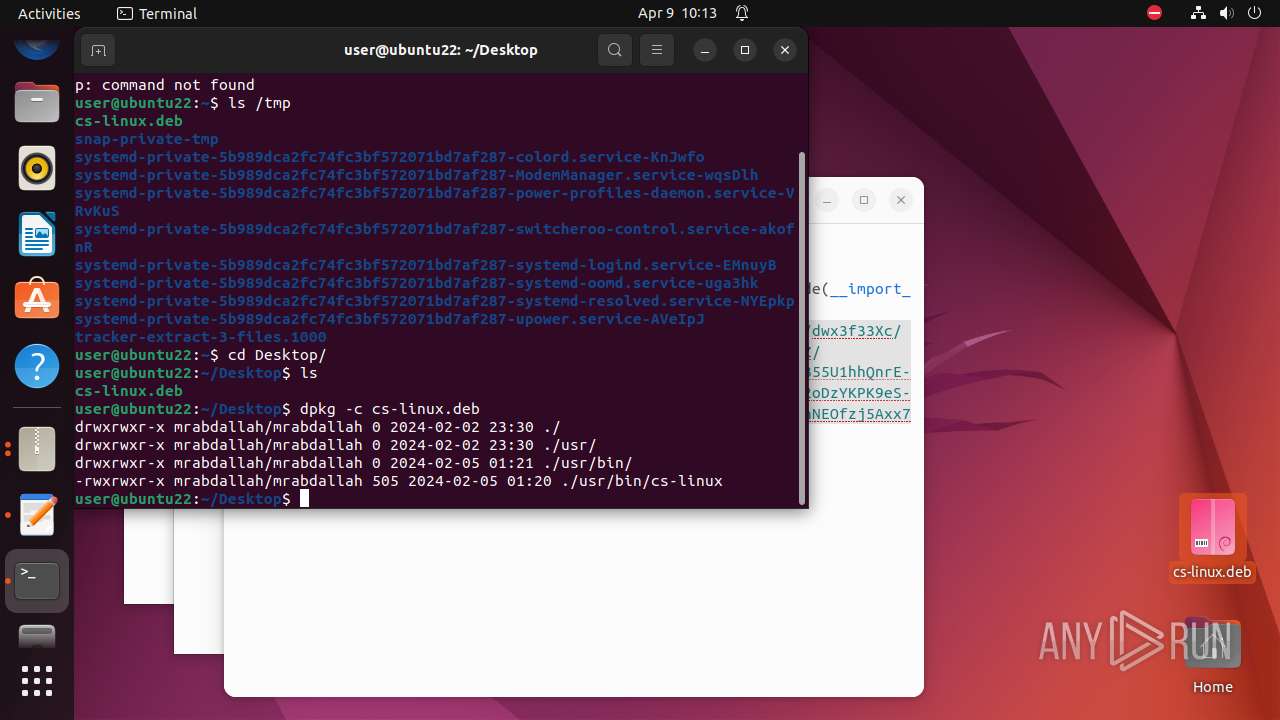Maximize the background text editor window
Viewport: 1280px width, 720px height.
pyautogui.click(x=864, y=200)
